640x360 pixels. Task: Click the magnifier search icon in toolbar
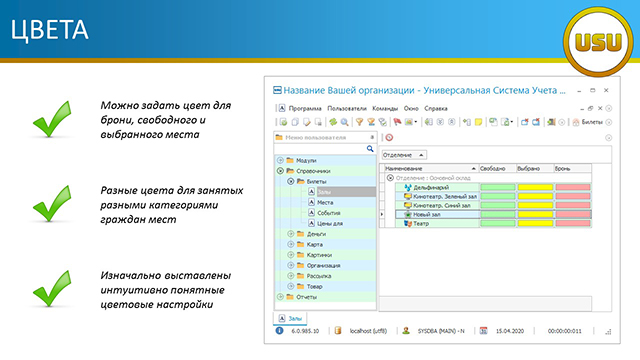click(x=344, y=122)
